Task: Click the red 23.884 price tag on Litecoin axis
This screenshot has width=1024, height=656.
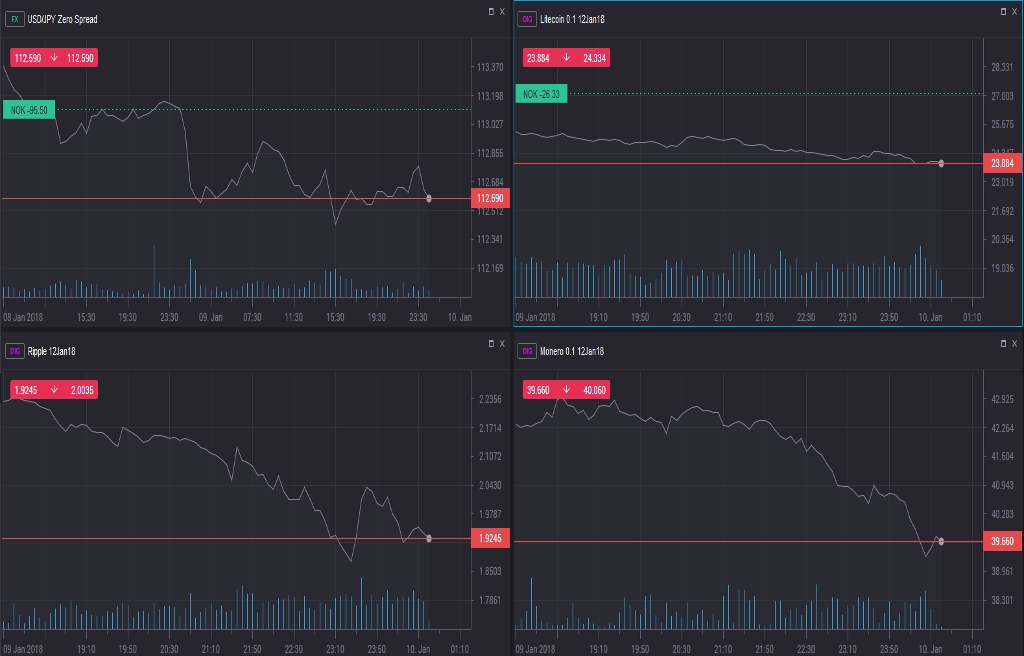Action: pyautogui.click(x=1002, y=163)
